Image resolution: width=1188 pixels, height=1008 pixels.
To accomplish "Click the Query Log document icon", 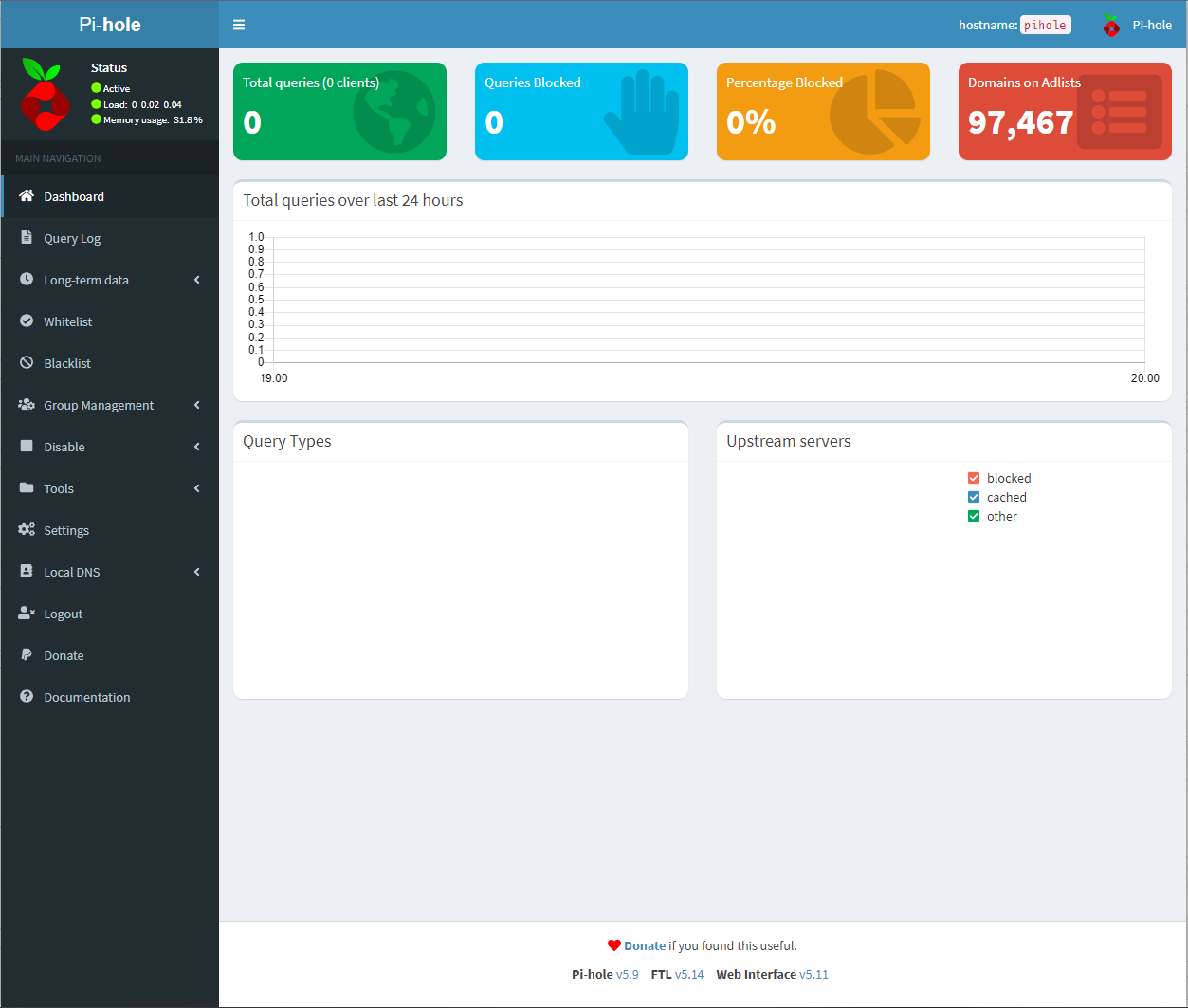I will click(27, 238).
